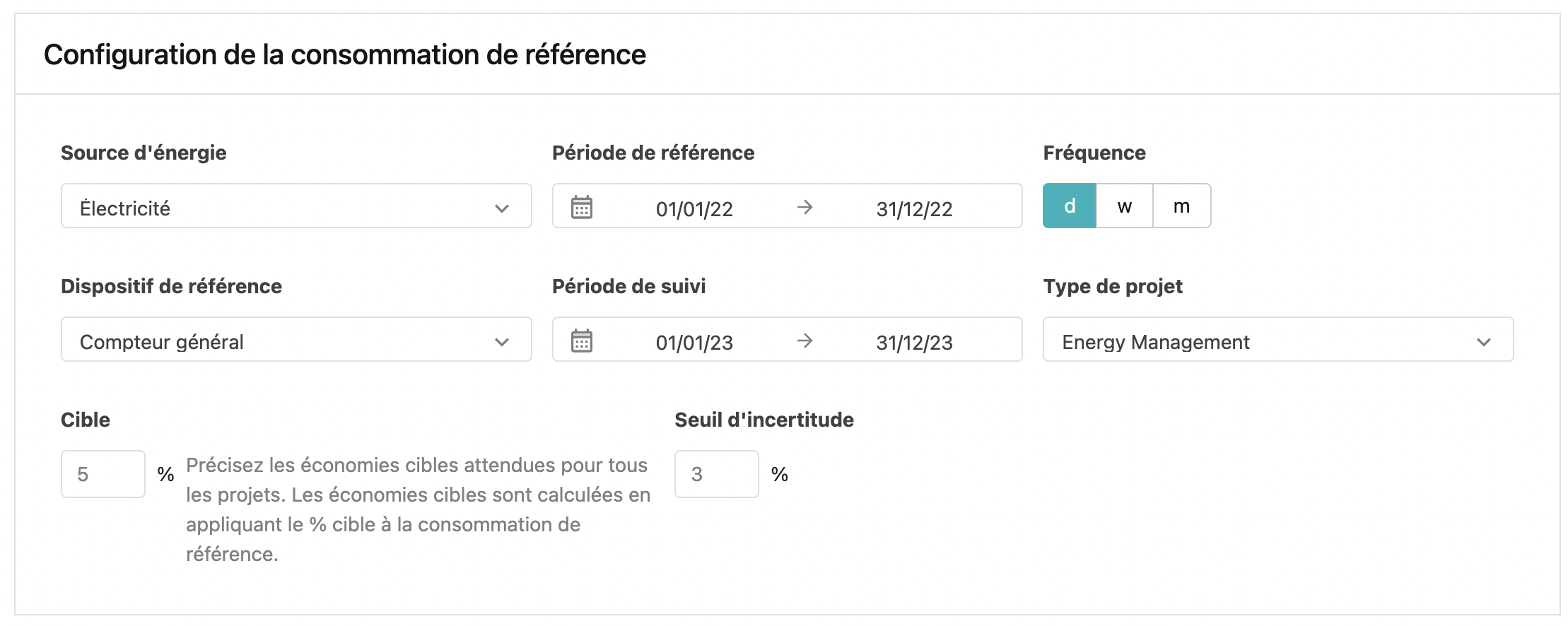
Task: Focus the Seuil d'incertitude percentage field
Action: (717, 474)
